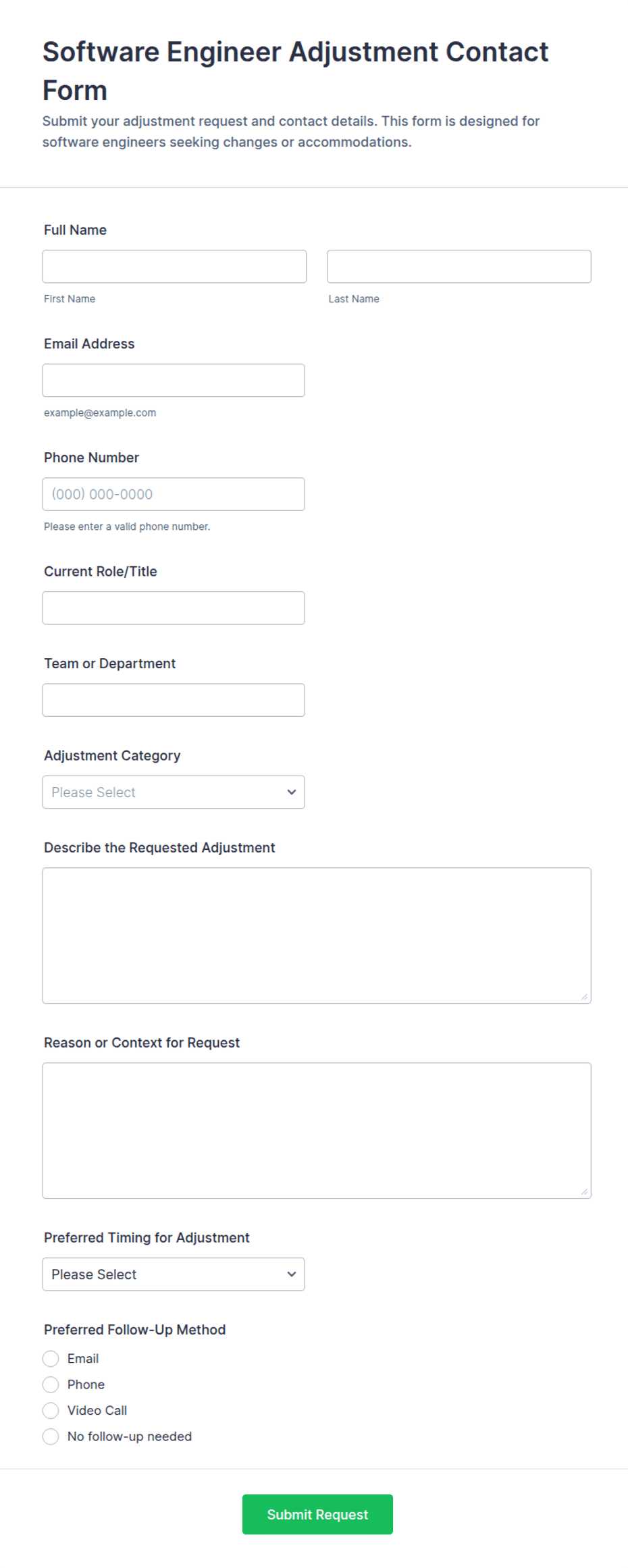
Task: Click the First Name input field
Action: coord(174,267)
